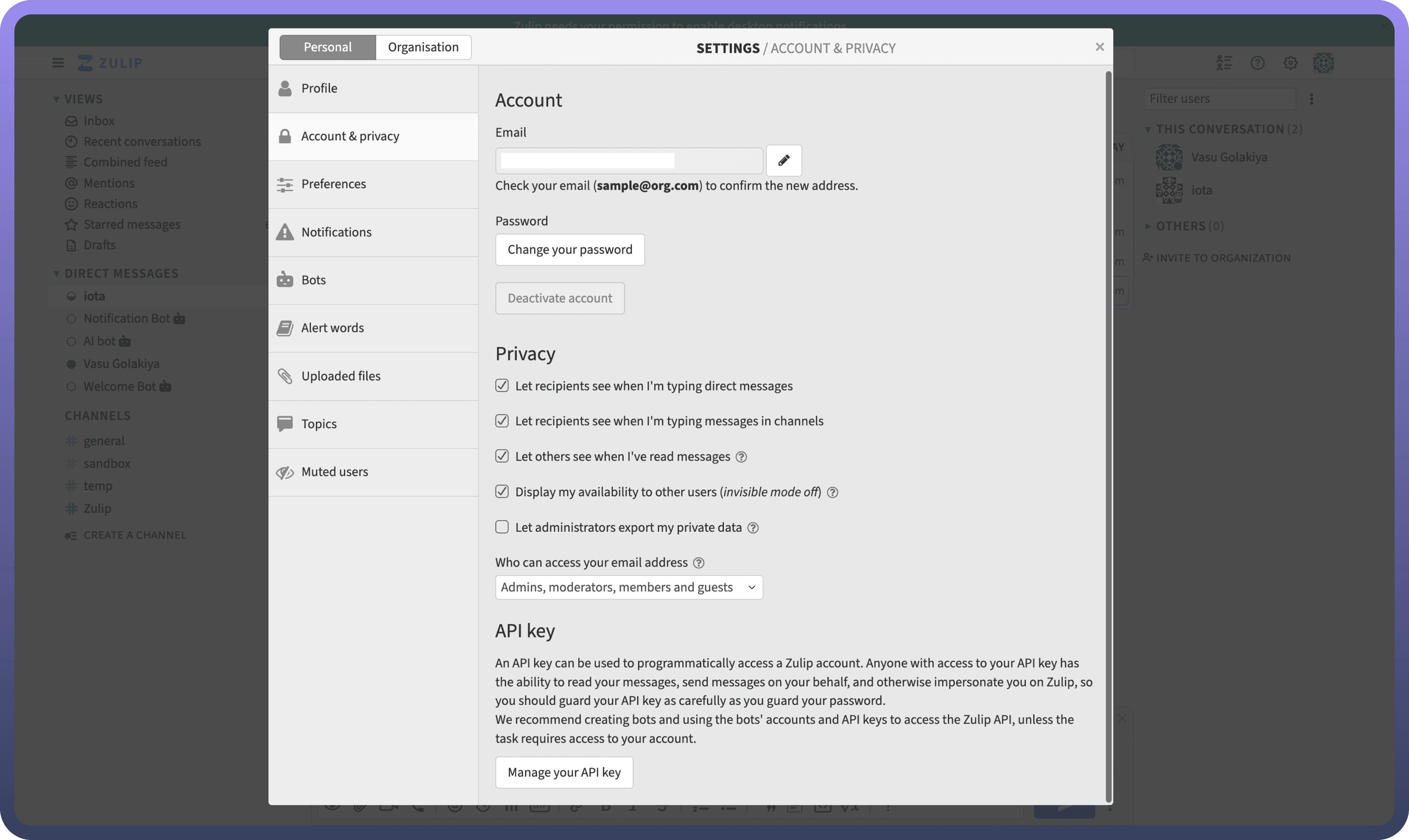Image resolution: width=1409 pixels, height=840 pixels.
Task: Open the Notifications settings section
Action: (x=336, y=232)
